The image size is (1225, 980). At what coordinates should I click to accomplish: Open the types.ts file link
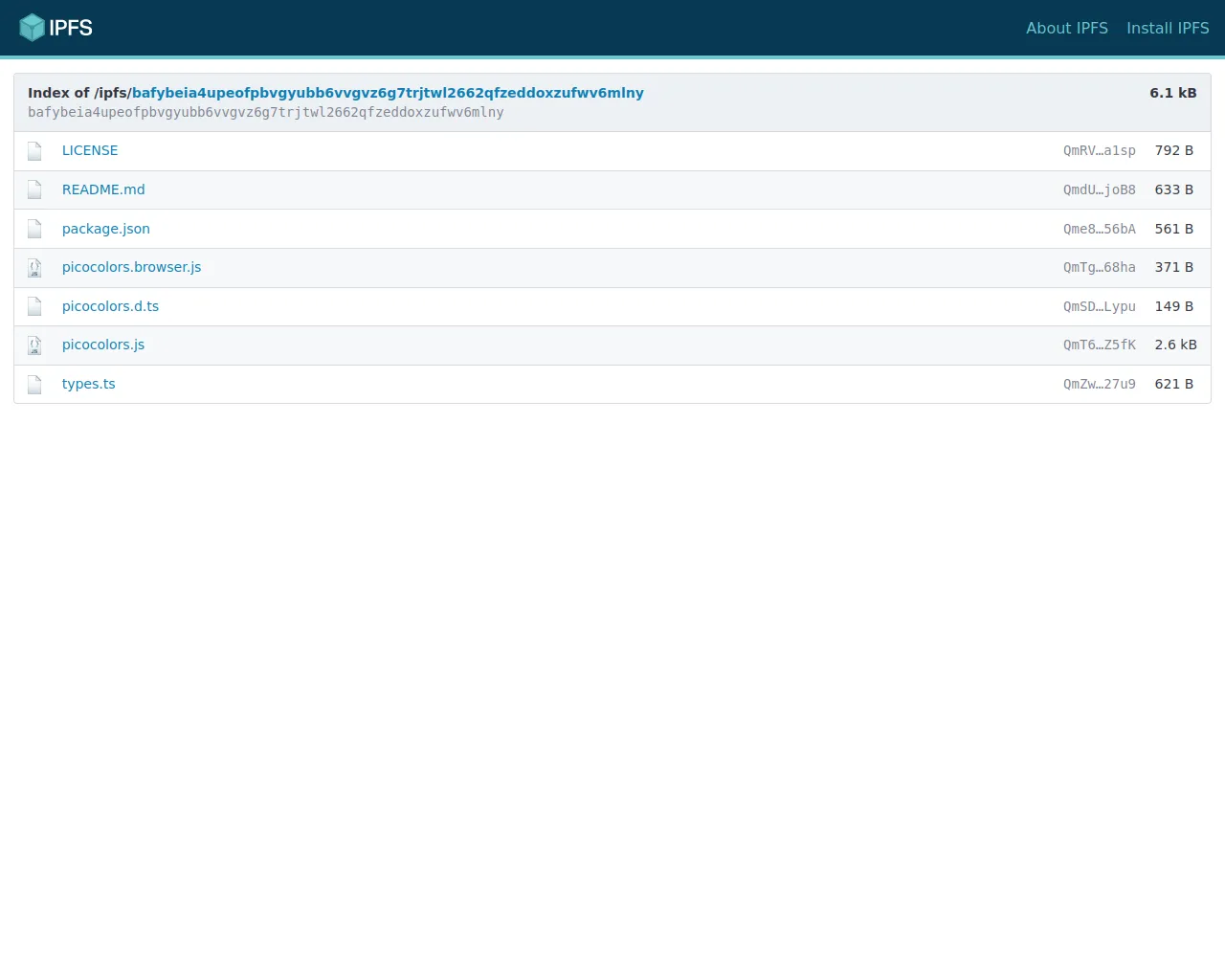tap(88, 384)
